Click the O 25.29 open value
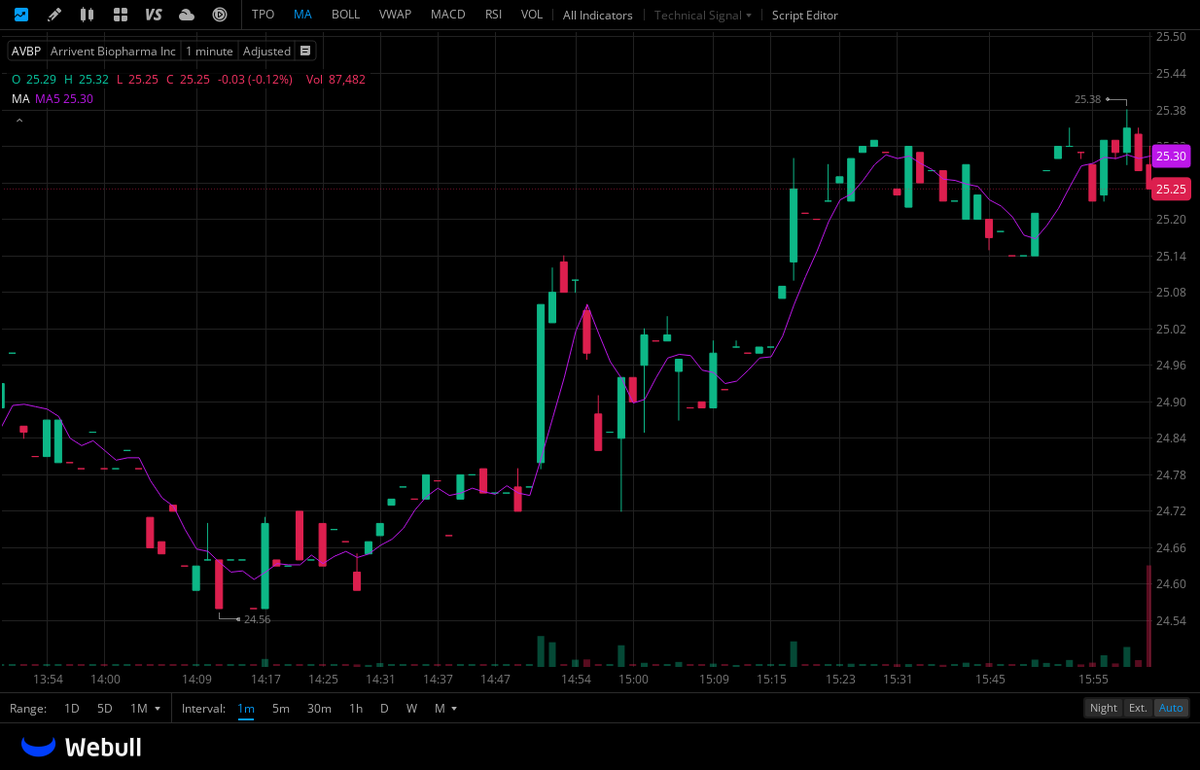Screen dimensions: 1200x770 (33, 78)
